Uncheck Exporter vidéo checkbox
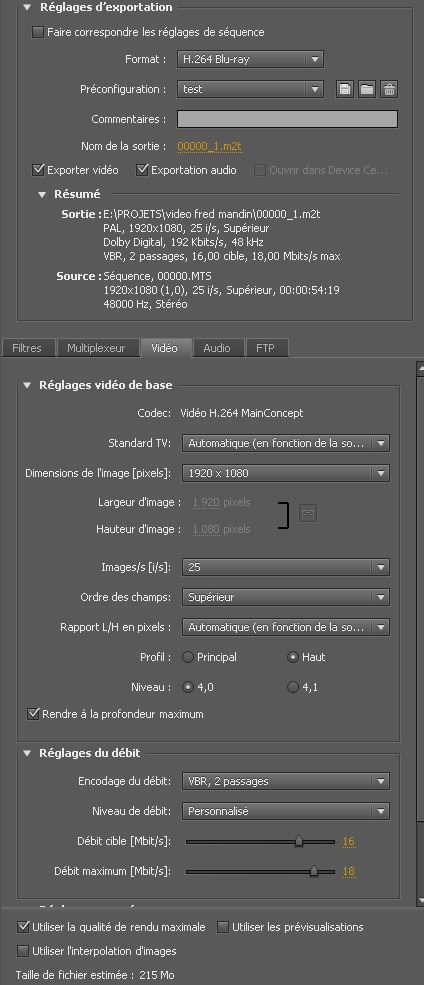This screenshot has height=985, width=424. [x=38, y=170]
